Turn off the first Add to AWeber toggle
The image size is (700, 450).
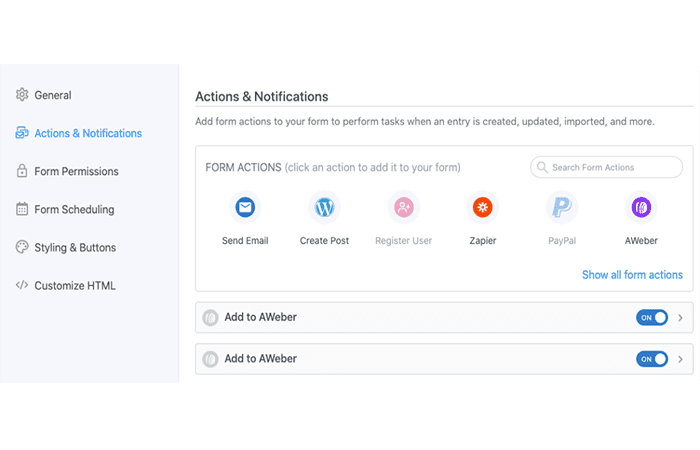pos(652,317)
